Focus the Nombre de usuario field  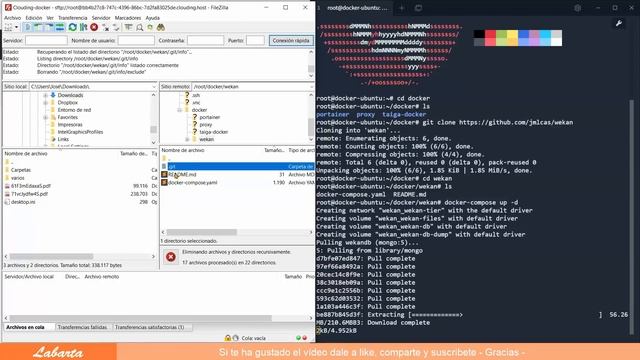point(136,40)
